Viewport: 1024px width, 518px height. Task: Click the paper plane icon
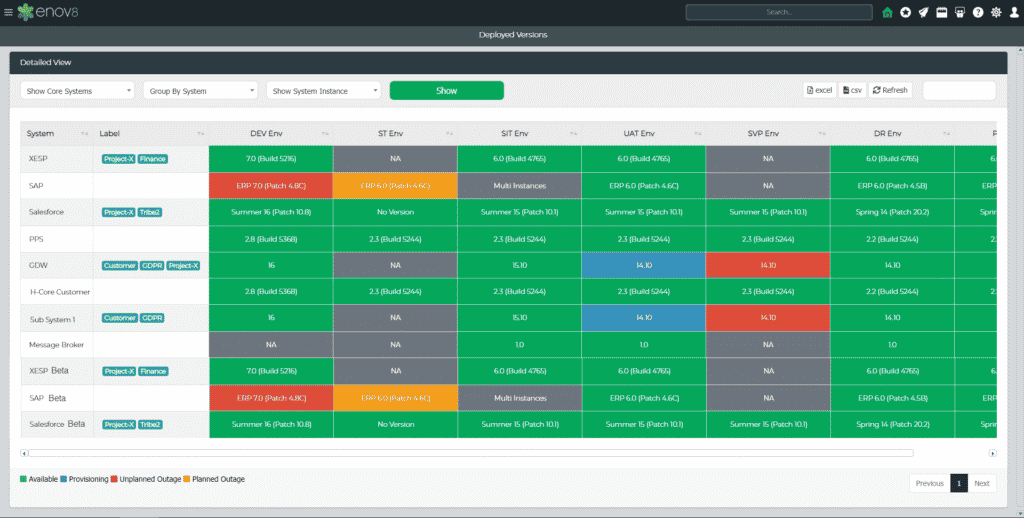[x=923, y=12]
